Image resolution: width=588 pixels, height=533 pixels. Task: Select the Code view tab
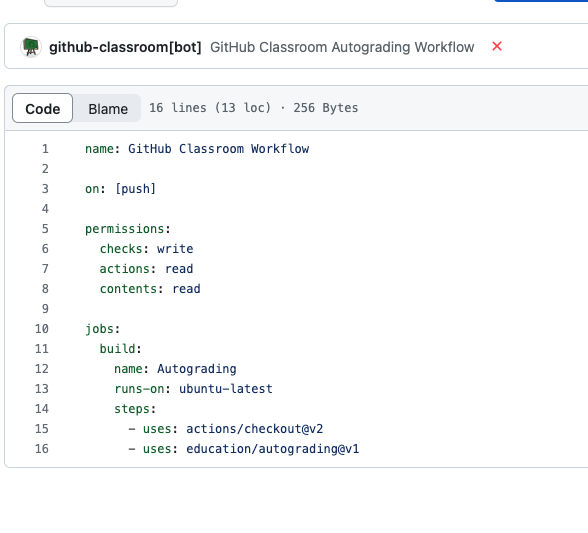(x=42, y=108)
